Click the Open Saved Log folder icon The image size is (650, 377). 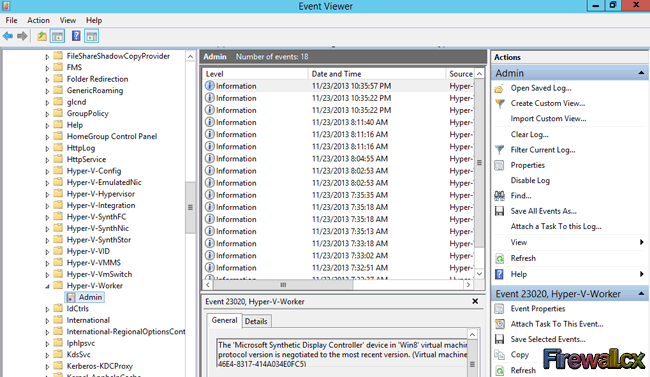pyautogui.click(x=500, y=88)
